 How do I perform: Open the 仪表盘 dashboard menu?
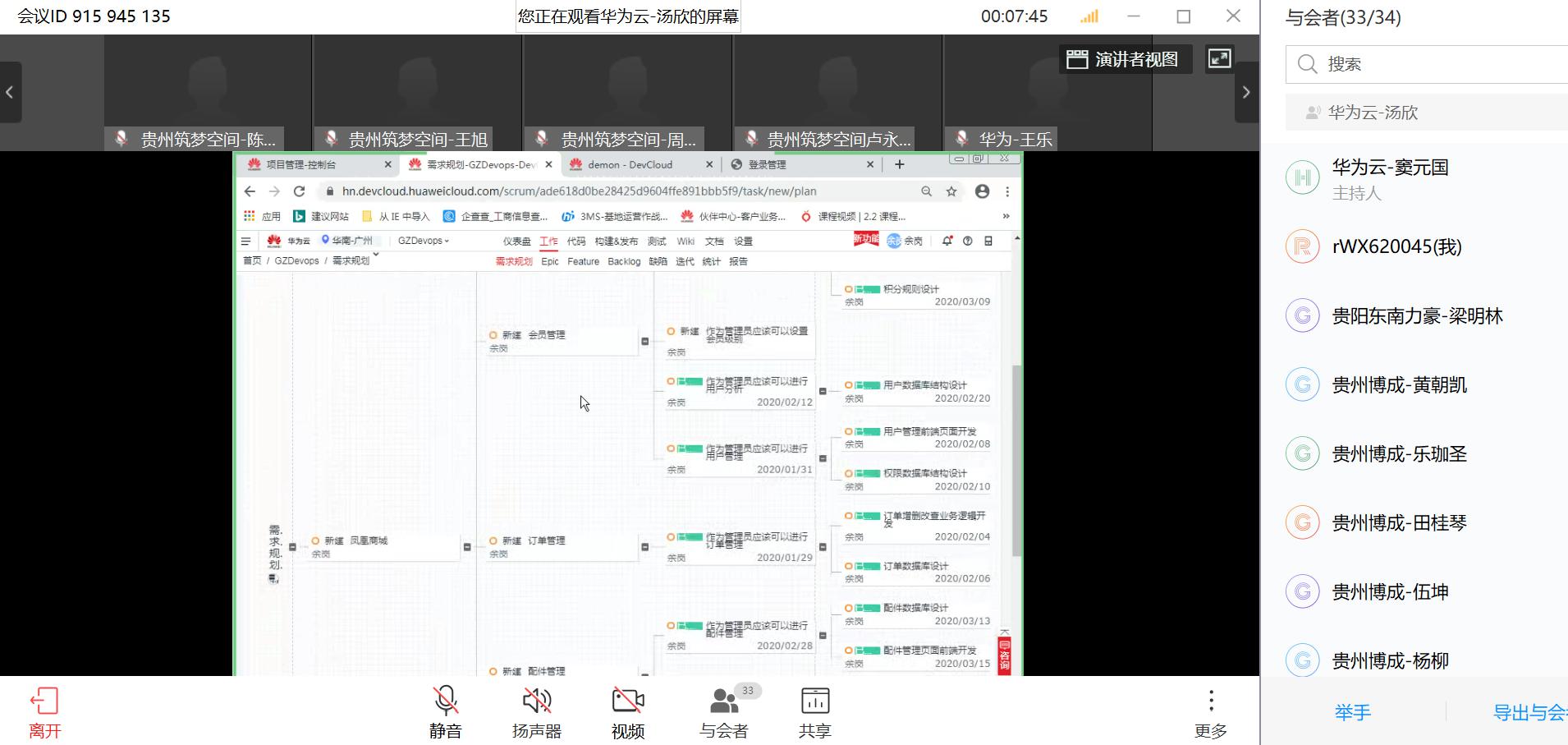pos(516,241)
